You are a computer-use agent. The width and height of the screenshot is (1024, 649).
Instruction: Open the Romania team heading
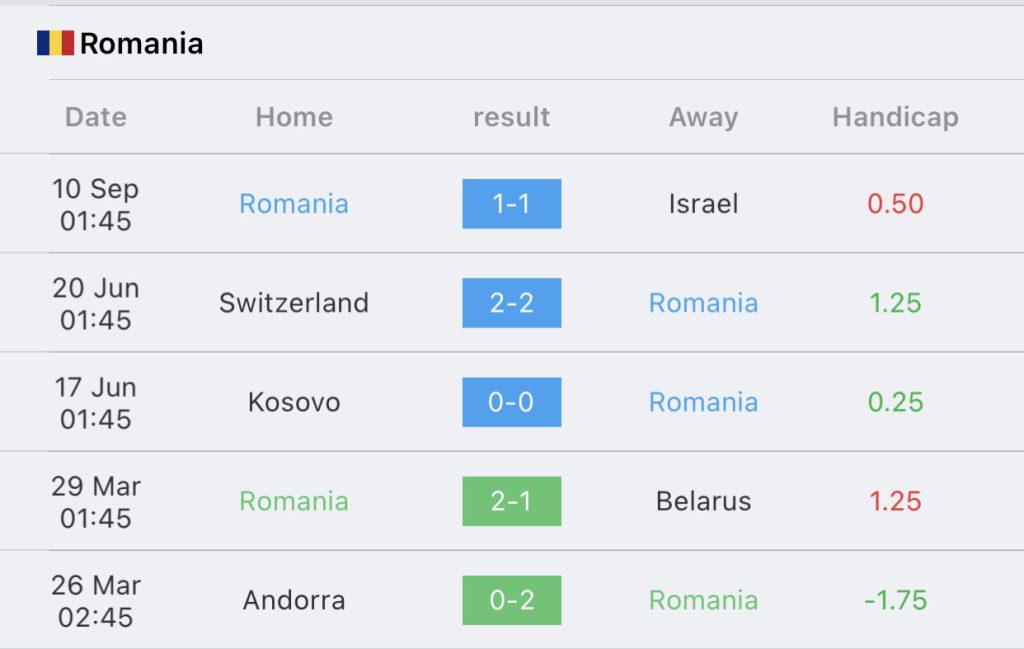[141, 43]
